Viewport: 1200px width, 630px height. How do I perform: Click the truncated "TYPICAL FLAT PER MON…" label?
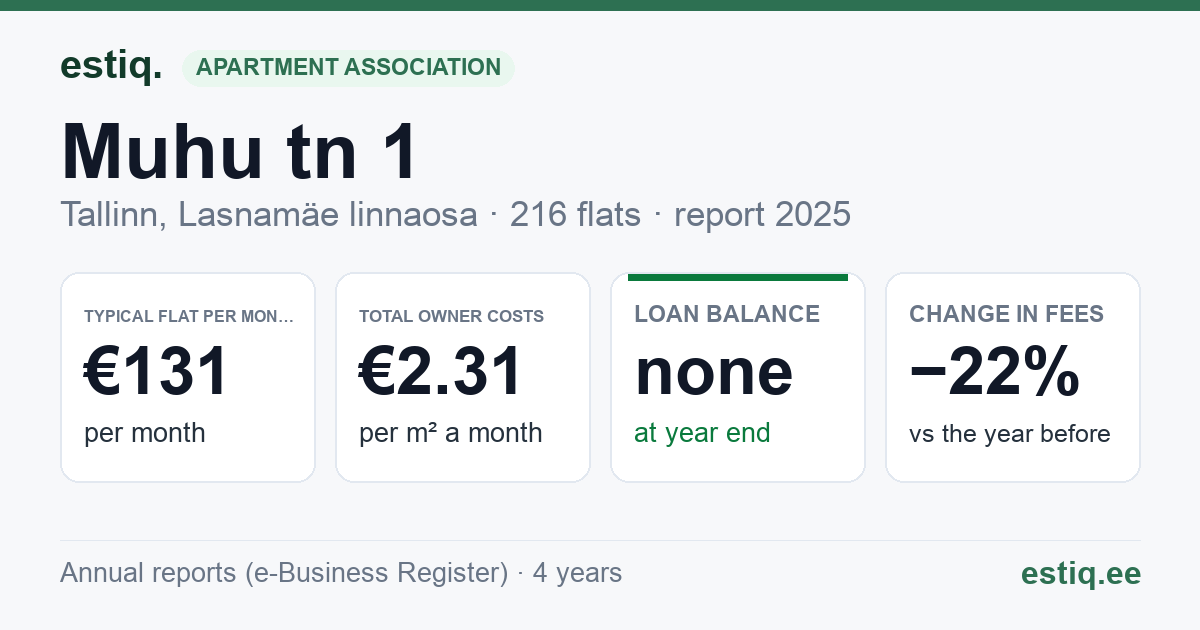[x=189, y=316]
